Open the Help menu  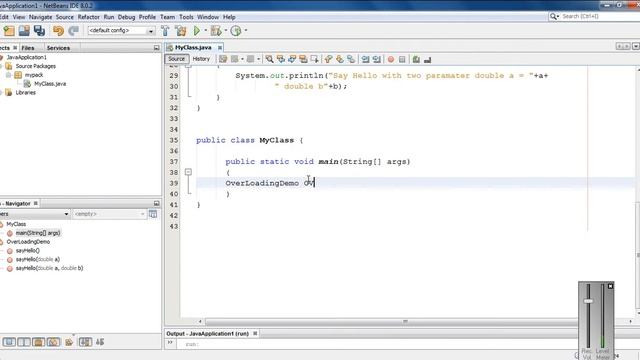pos(229,17)
